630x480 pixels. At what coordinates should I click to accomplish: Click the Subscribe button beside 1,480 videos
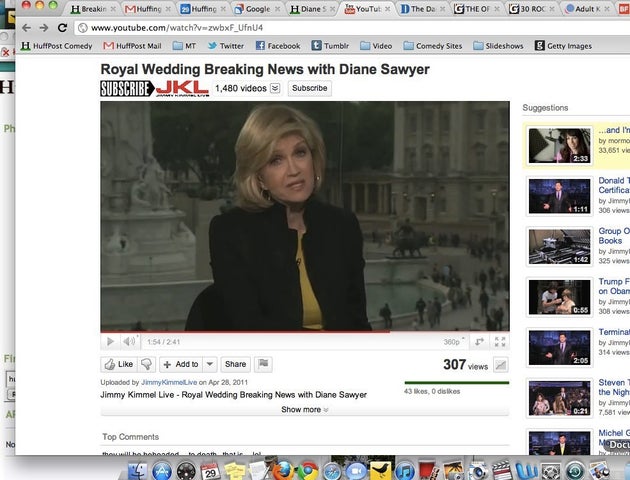click(309, 88)
